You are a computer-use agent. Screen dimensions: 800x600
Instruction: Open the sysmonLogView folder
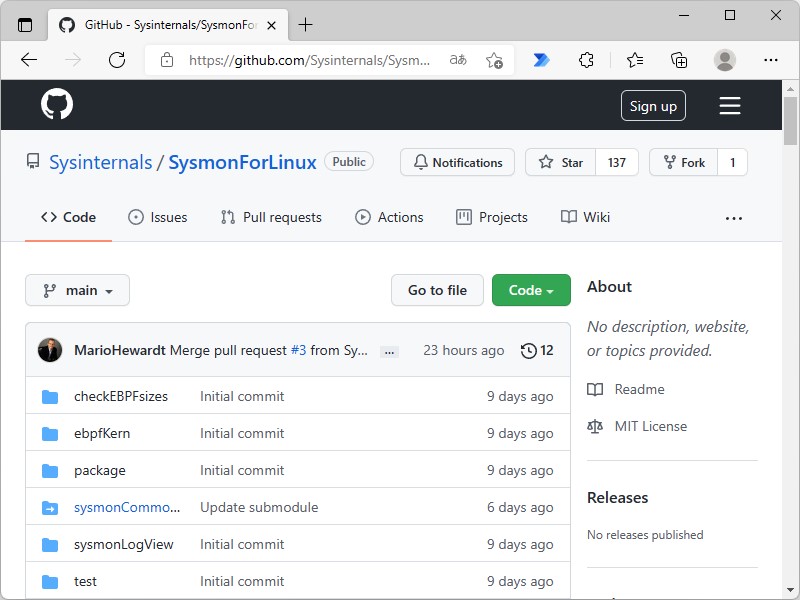pyautogui.click(x=123, y=544)
